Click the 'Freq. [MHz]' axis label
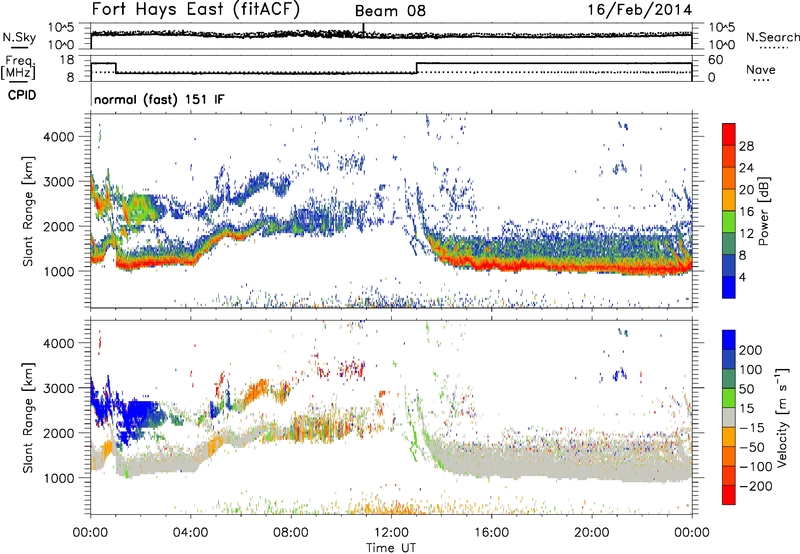Screen dimensions: 800x554 tap(19, 69)
